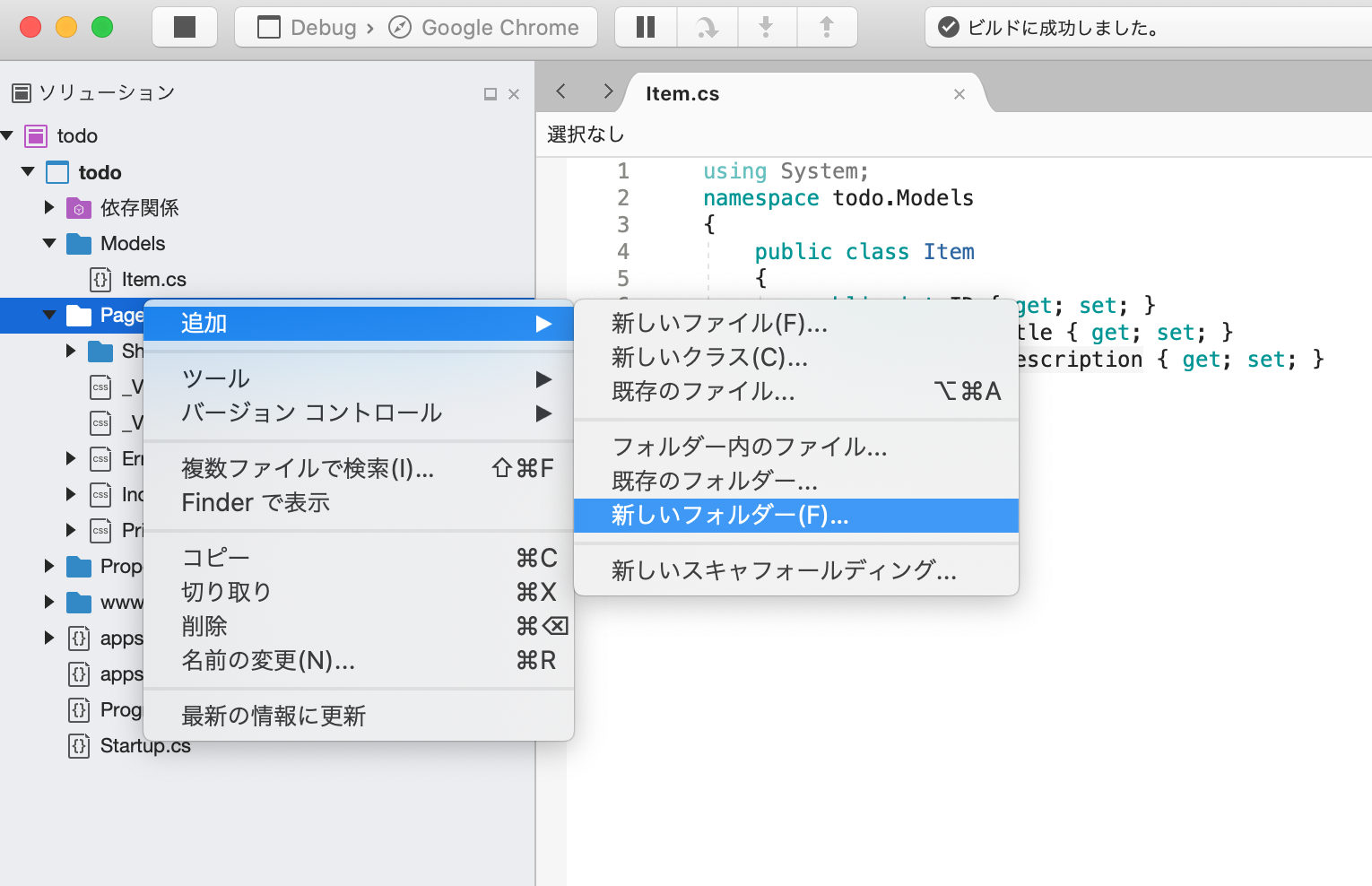
Task: Collapse the todo solution root node
Action: click(7, 135)
